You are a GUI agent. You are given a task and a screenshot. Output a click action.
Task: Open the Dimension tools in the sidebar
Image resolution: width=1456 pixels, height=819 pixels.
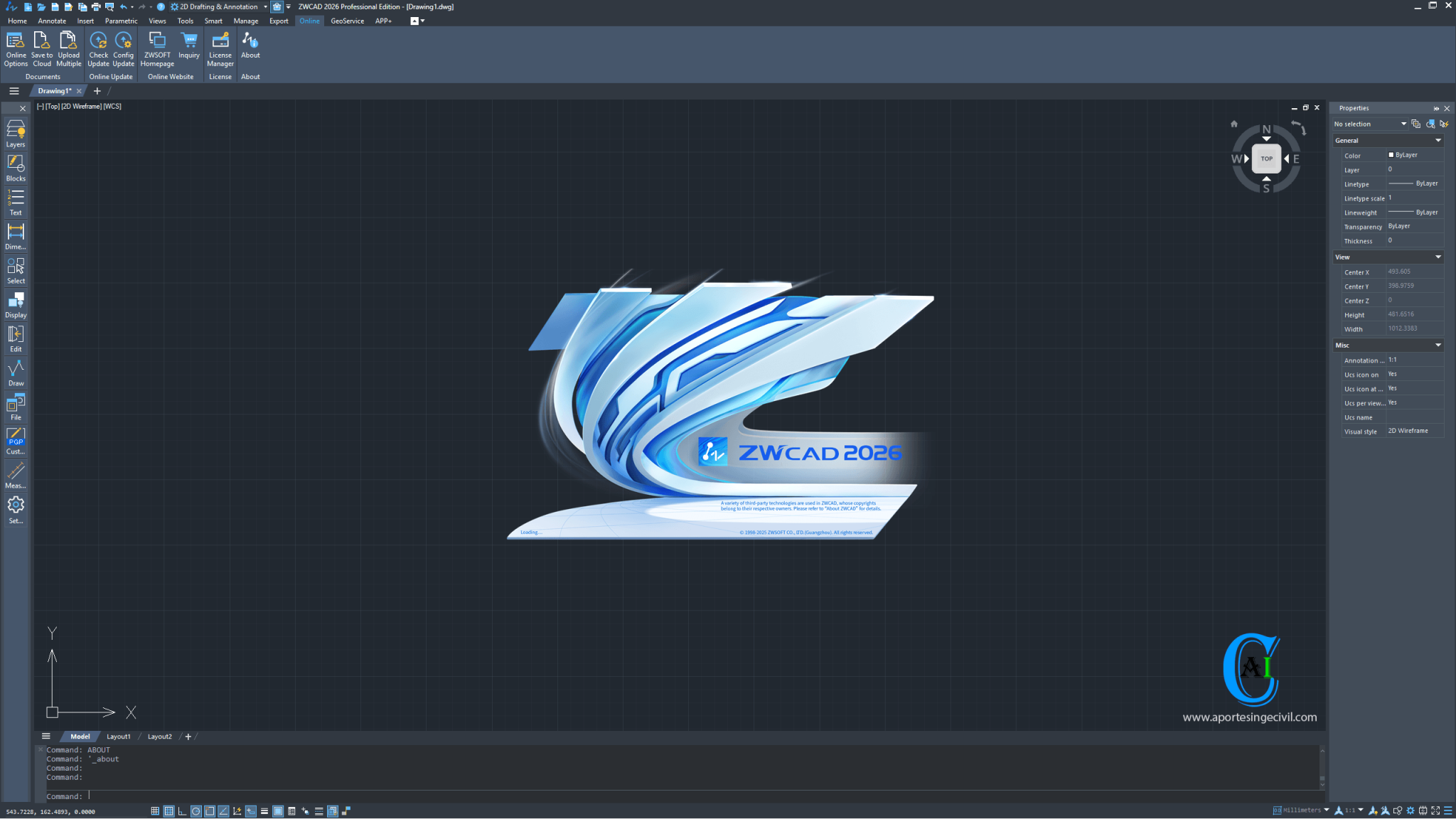point(16,236)
